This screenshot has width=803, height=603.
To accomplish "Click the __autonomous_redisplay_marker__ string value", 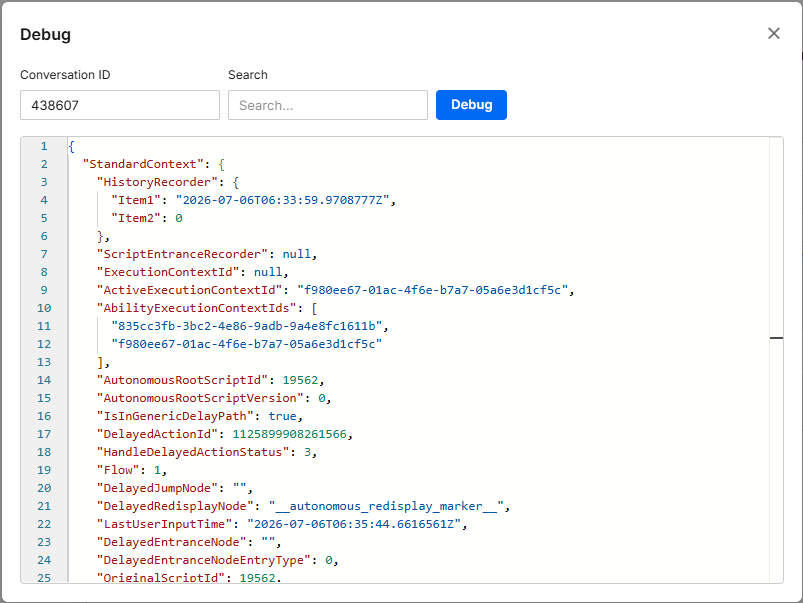I will [x=386, y=506].
